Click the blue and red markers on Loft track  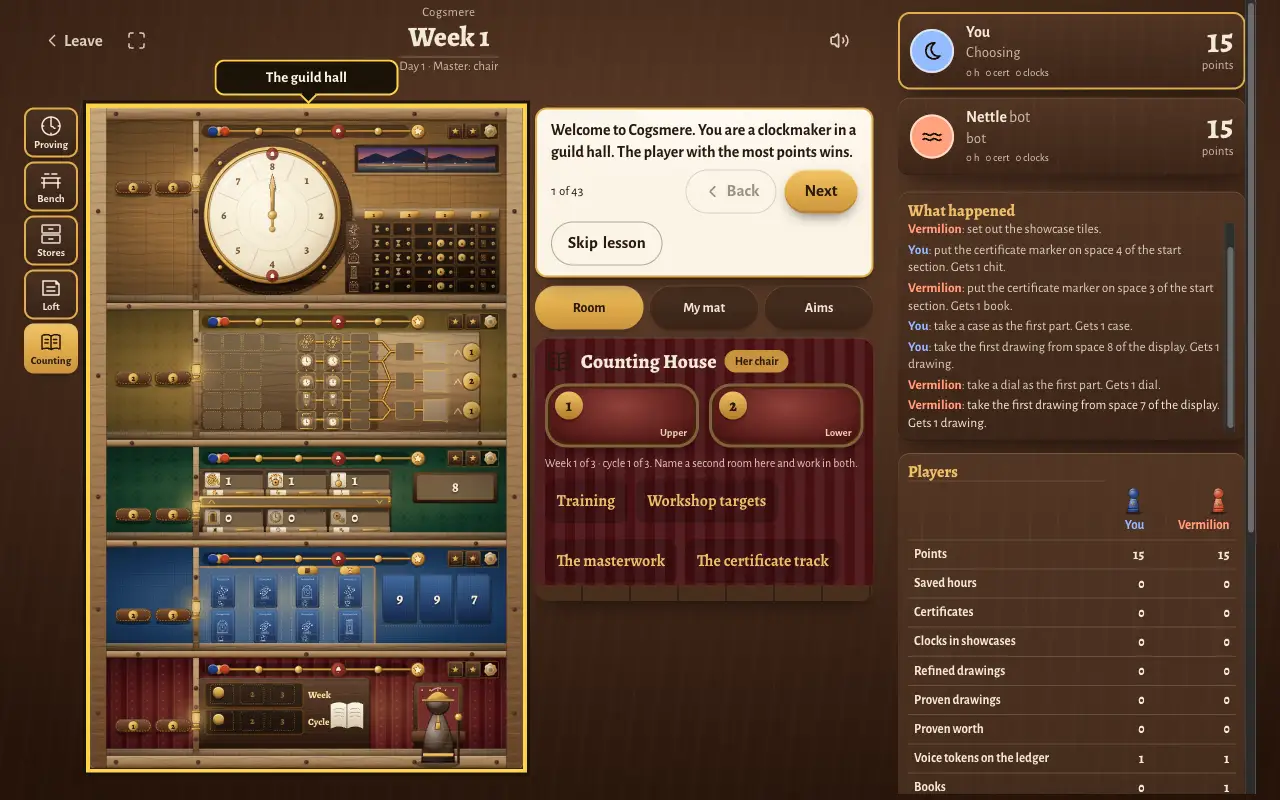[x=217, y=558]
